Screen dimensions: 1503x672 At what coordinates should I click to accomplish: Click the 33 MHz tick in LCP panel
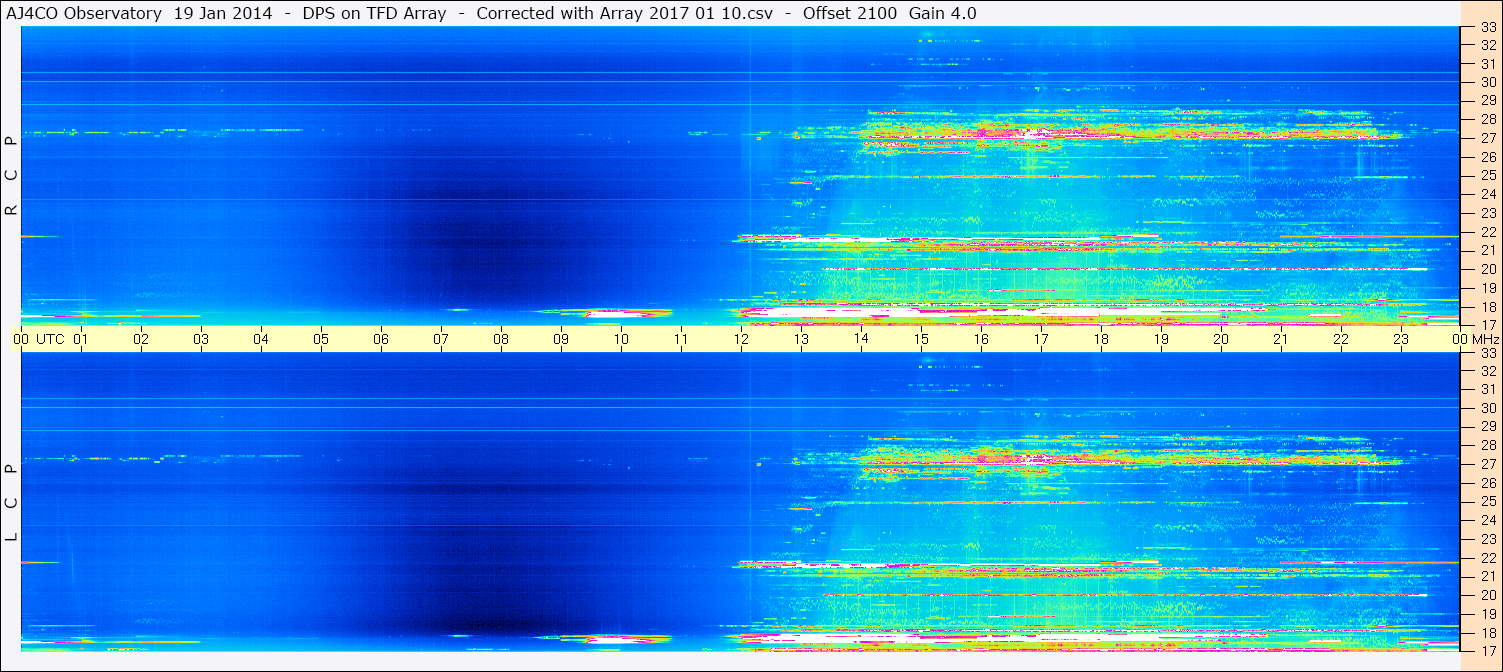click(x=1488, y=353)
